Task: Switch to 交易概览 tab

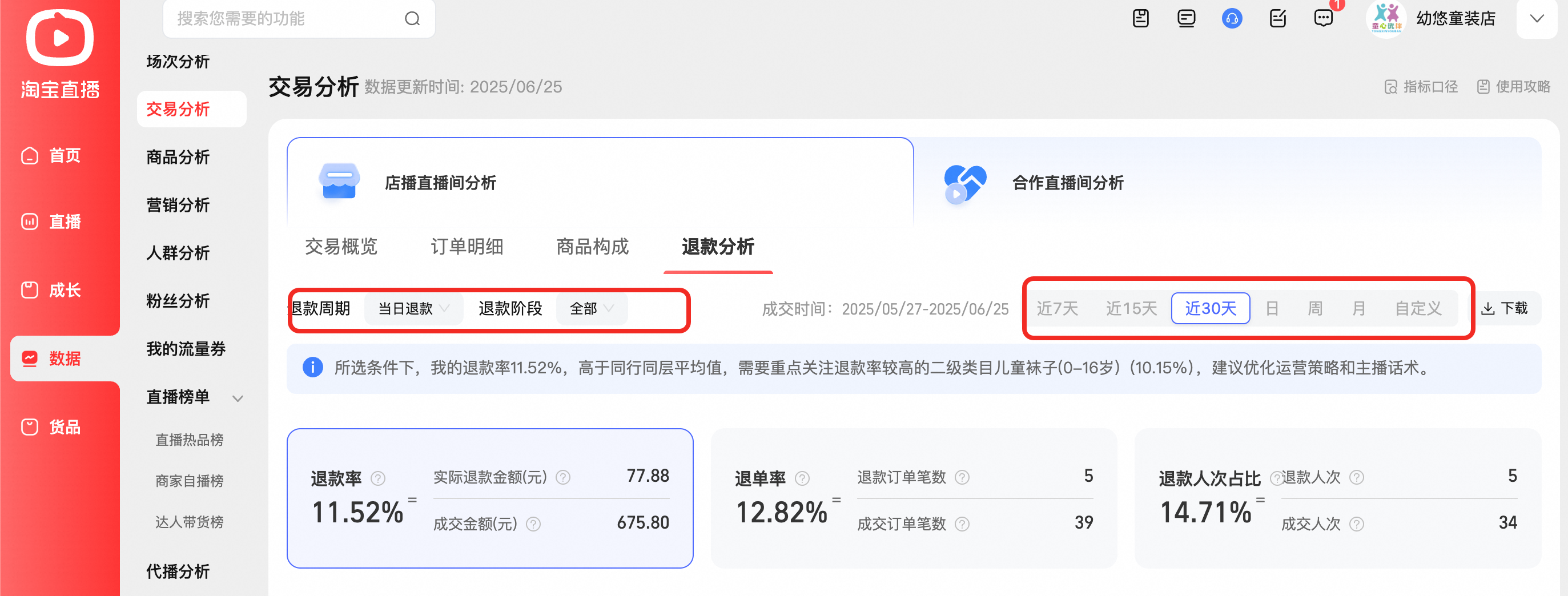Action: point(341,247)
